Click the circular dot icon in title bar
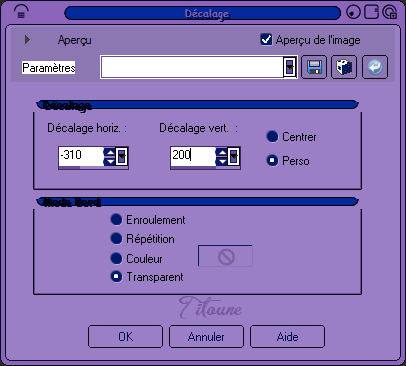Image resolution: width=406 pixels, height=366 pixels. pyautogui.click(x=353, y=13)
